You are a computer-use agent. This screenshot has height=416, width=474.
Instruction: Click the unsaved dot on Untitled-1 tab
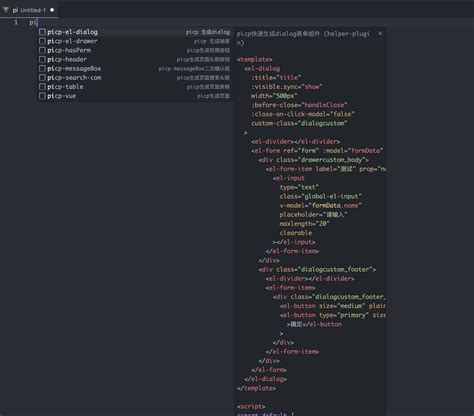click(x=52, y=10)
